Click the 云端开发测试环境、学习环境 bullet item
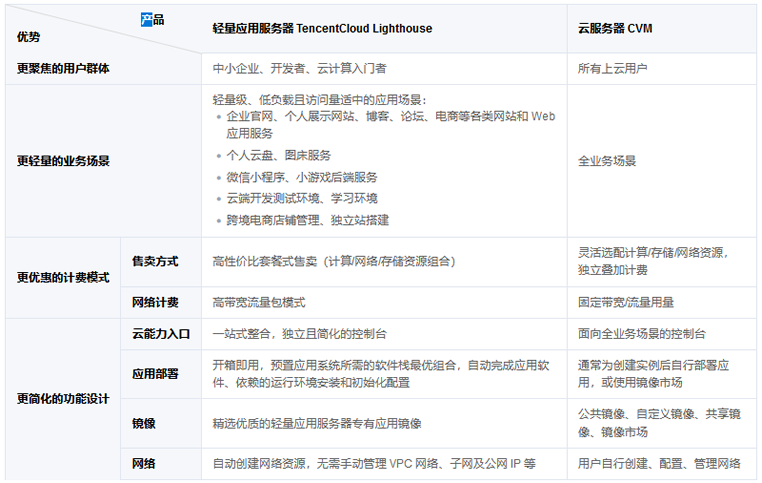The height and width of the screenshot is (483, 762). 302,199
